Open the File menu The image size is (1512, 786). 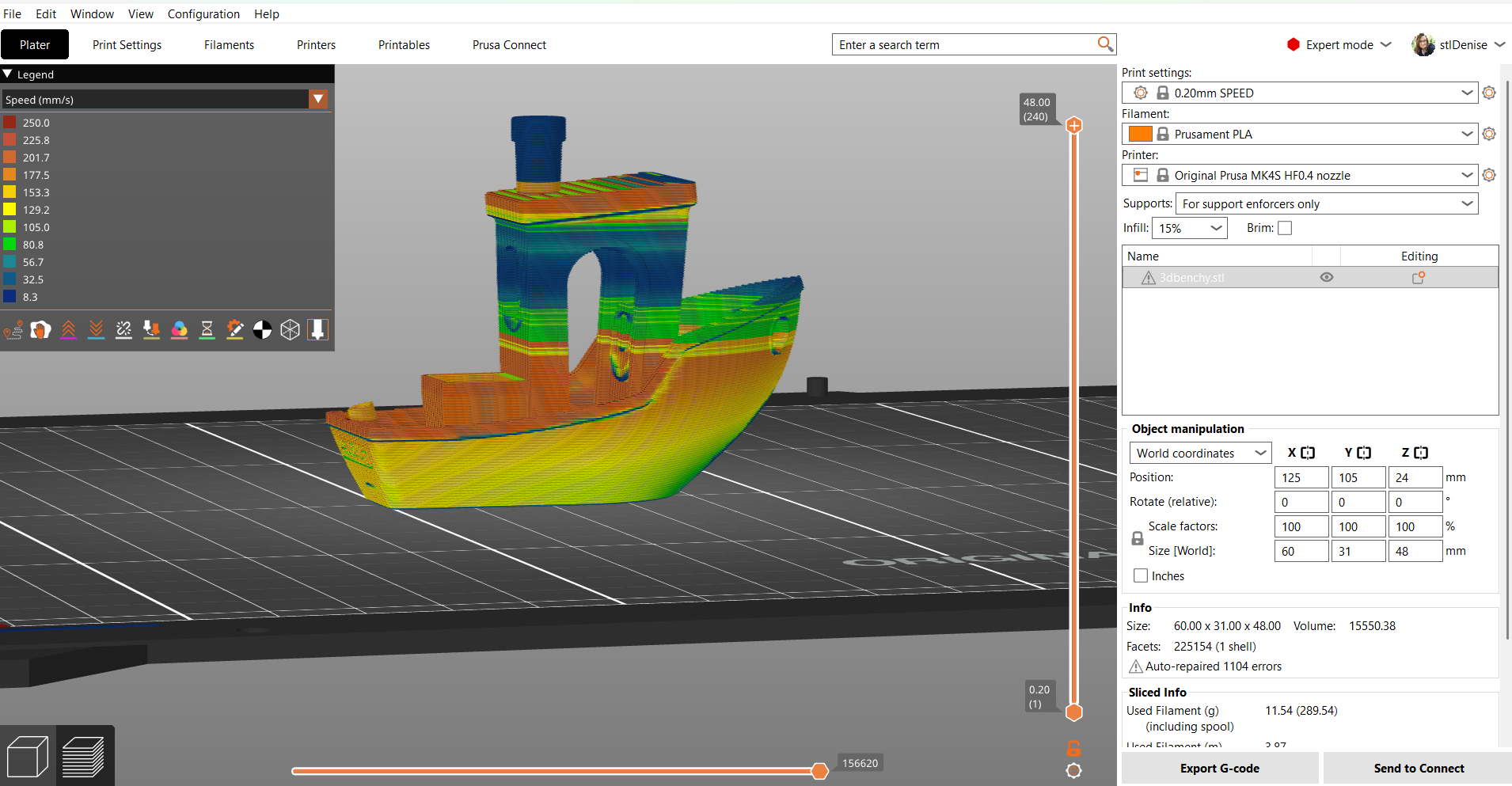pos(12,13)
